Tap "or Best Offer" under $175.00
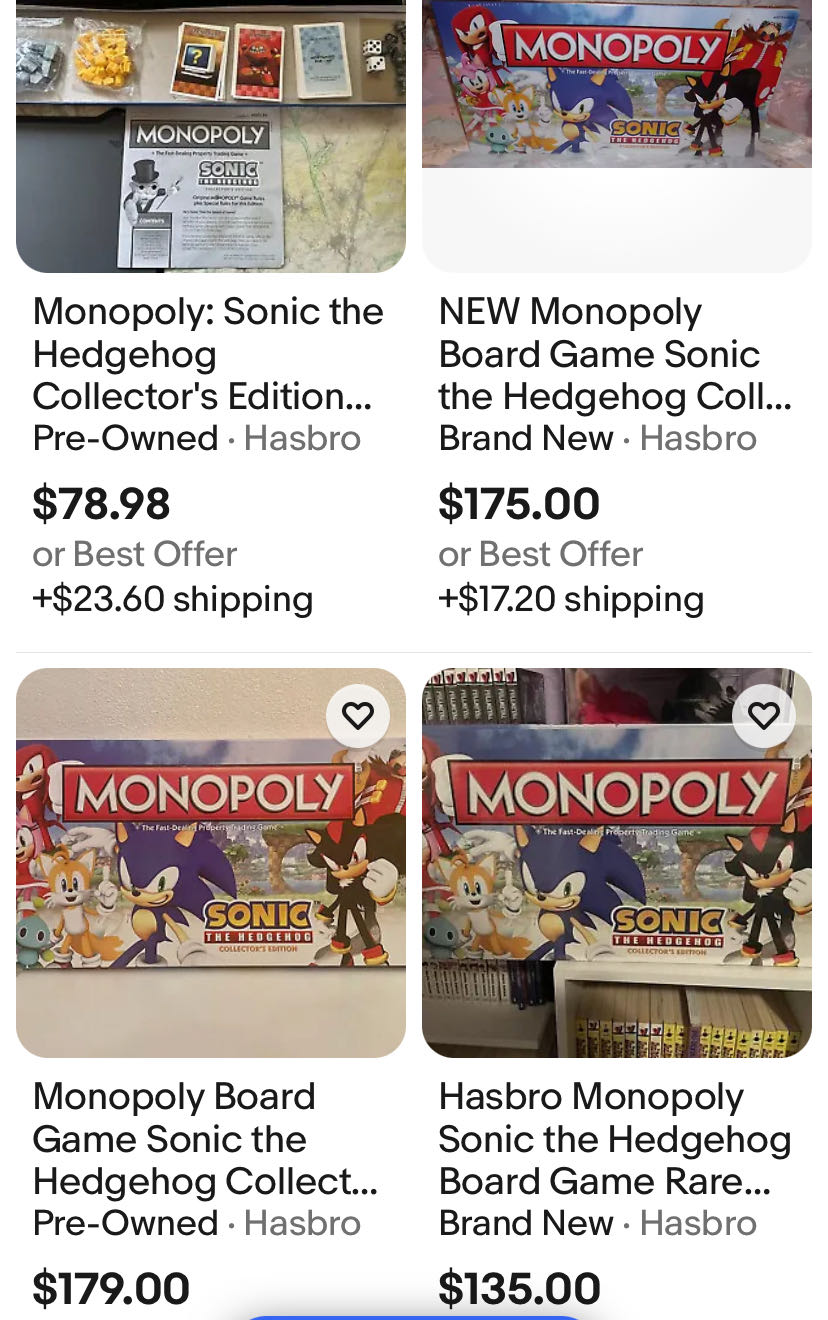This screenshot has width=828, height=1320. [540, 553]
